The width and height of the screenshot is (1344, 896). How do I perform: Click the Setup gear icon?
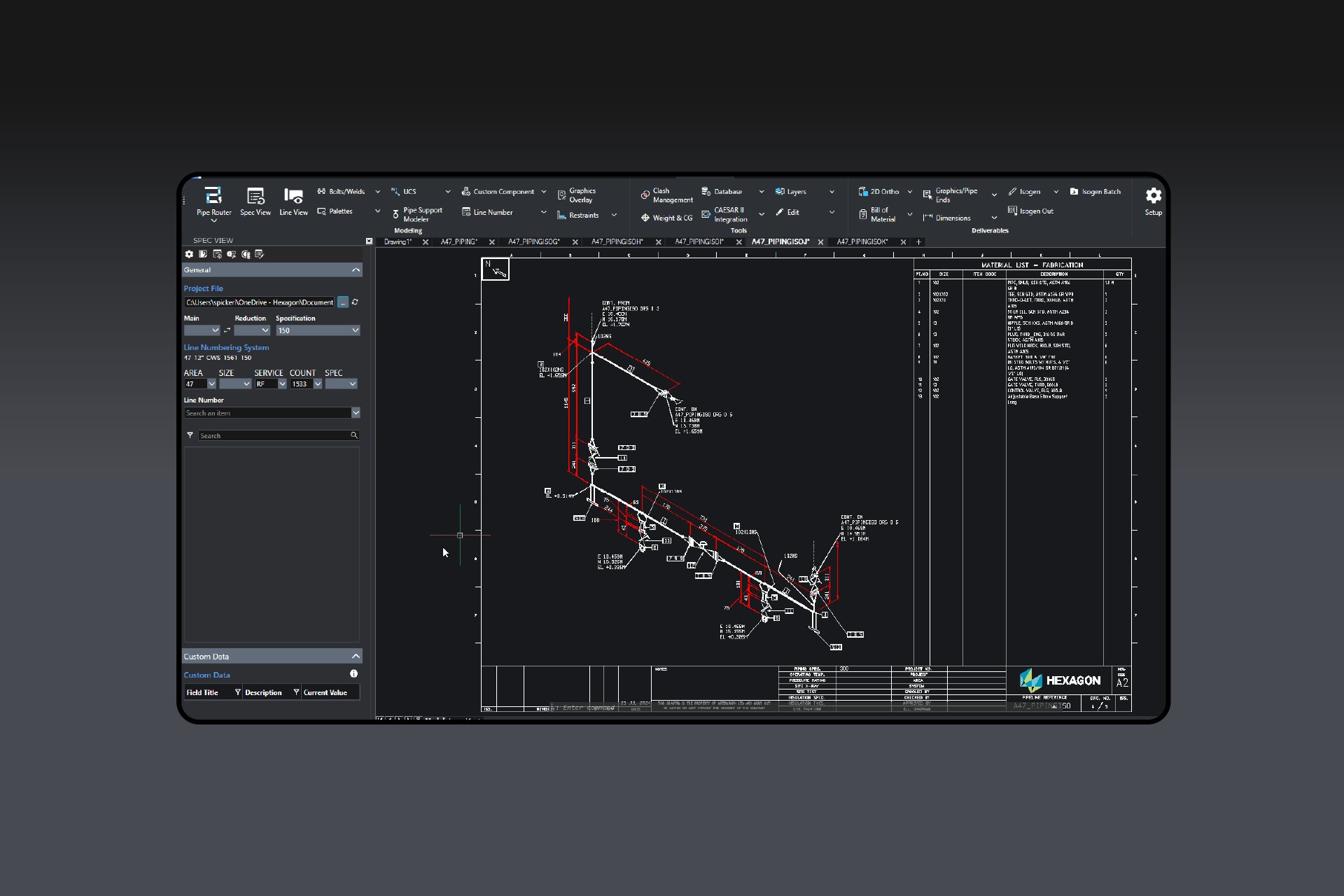(x=1153, y=196)
